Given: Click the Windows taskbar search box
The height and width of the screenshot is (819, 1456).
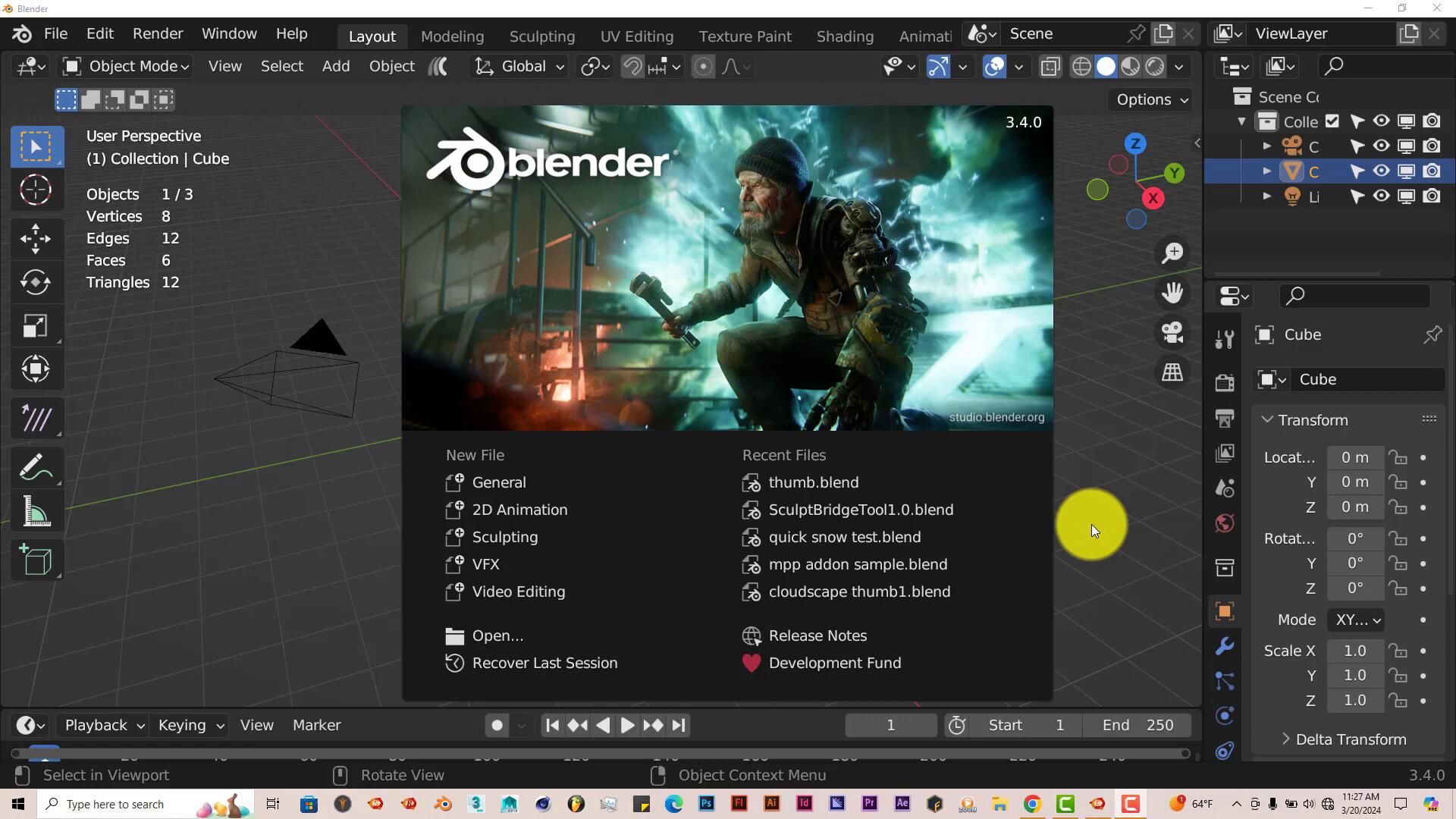Looking at the screenshot, I should tap(115, 804).
